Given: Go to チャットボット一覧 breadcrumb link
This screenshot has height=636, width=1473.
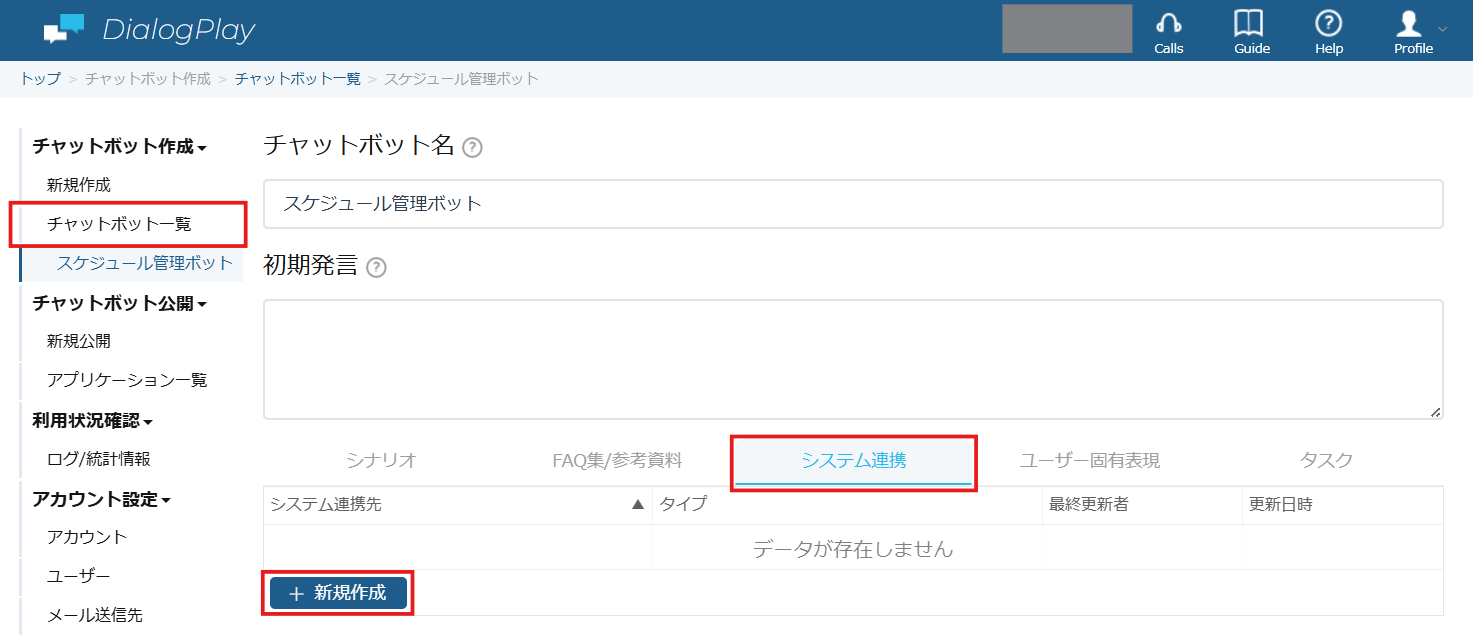Looking at the screenshot, I should (298, 78).
